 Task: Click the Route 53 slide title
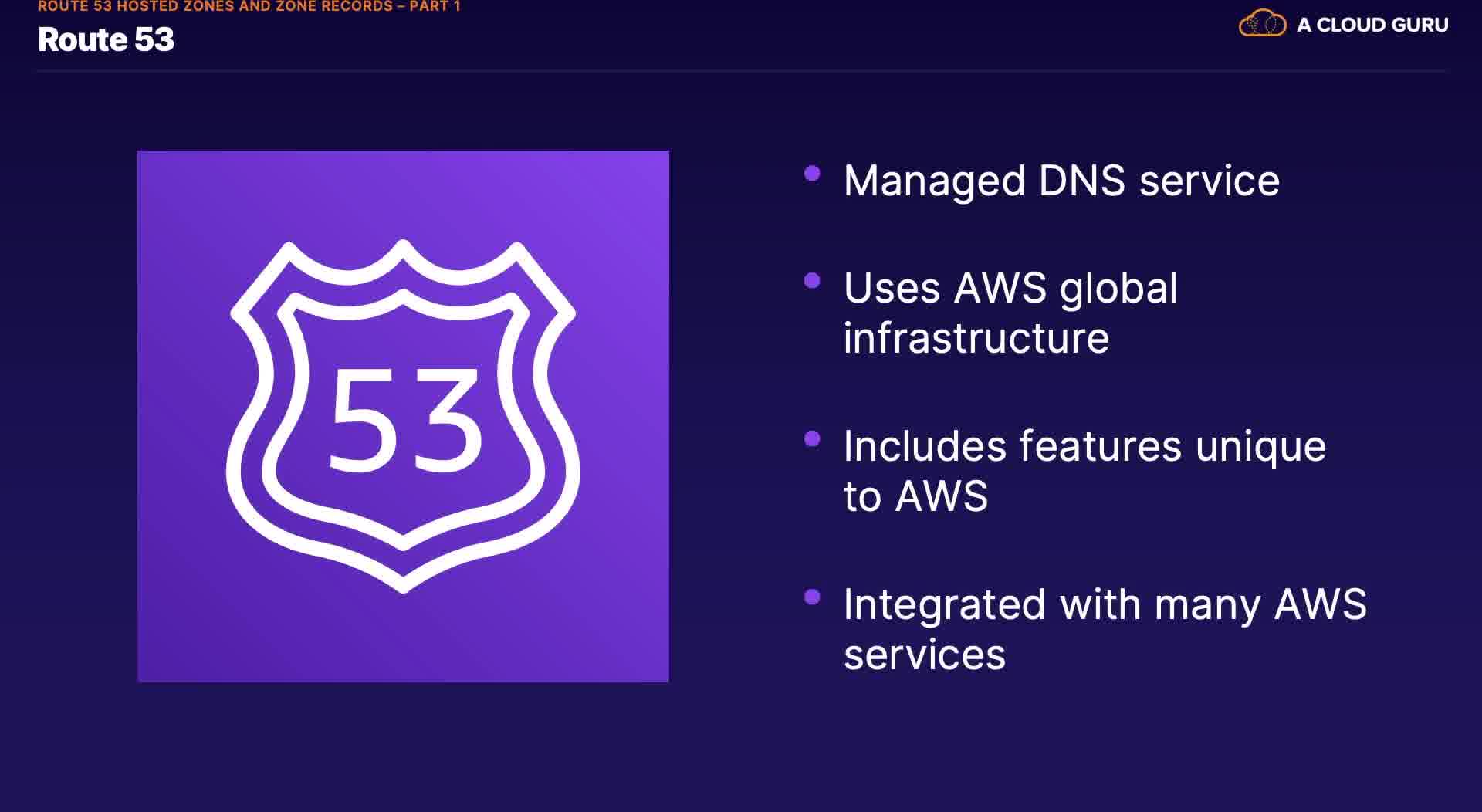pos(106,40)
